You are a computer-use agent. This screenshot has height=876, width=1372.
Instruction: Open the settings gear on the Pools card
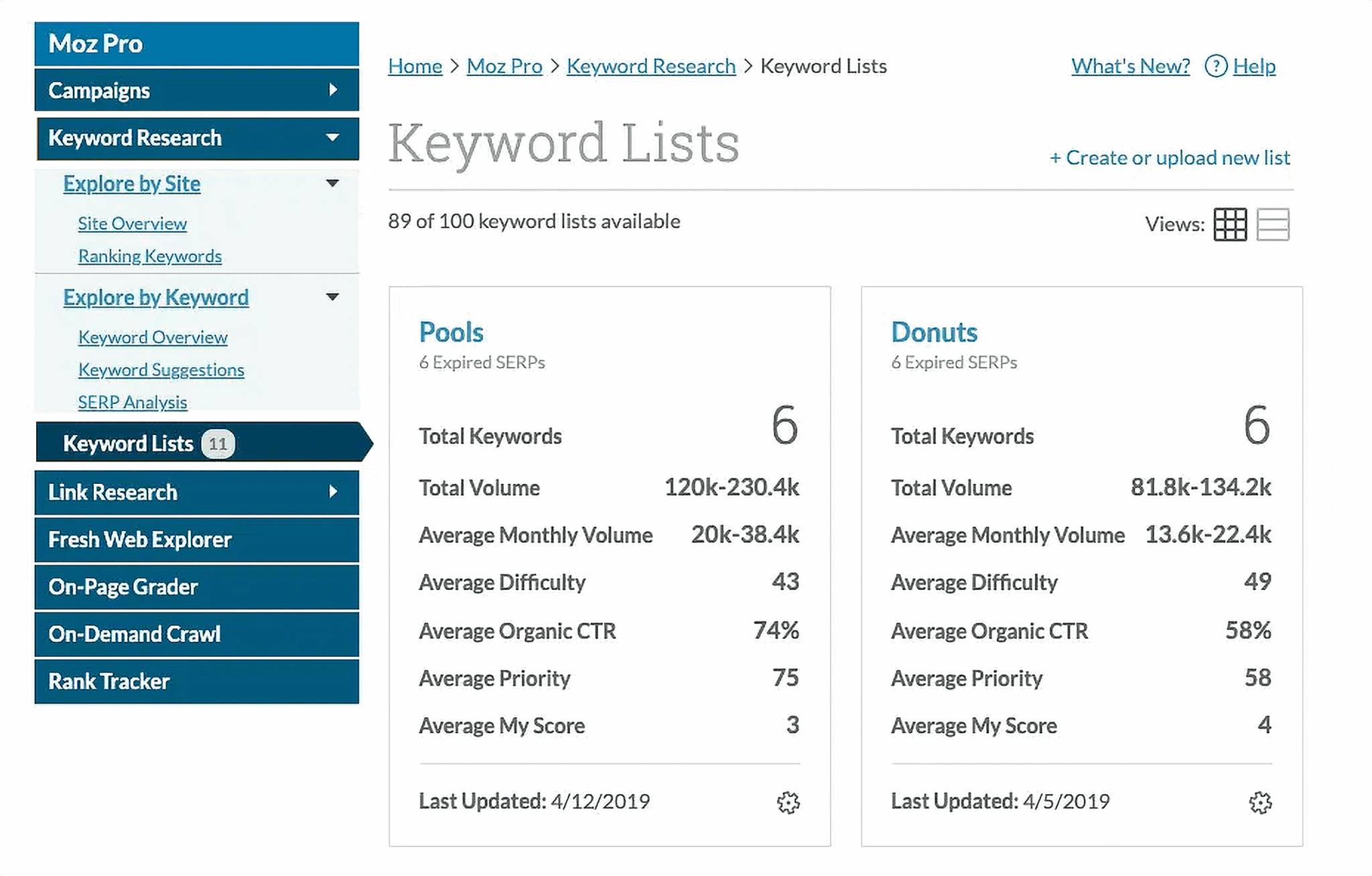pos(788,802)
